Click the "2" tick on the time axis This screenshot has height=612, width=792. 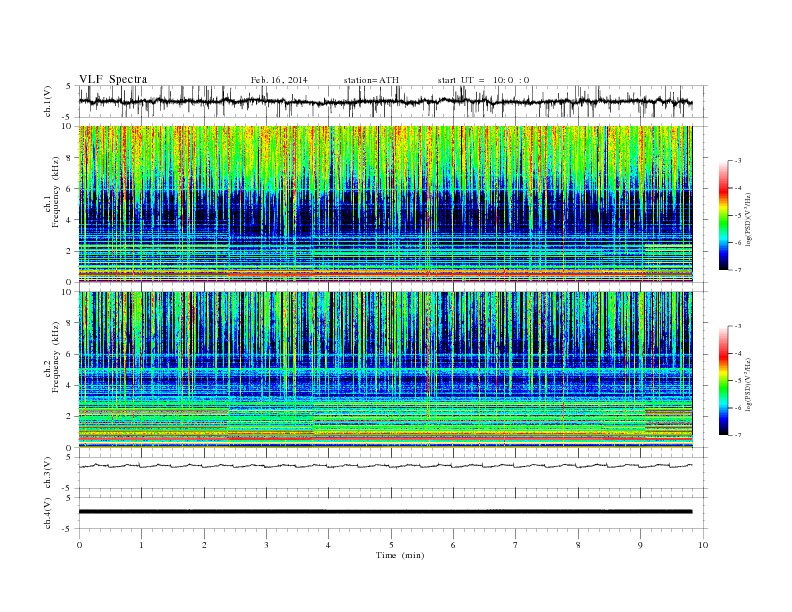pos(204,545)
